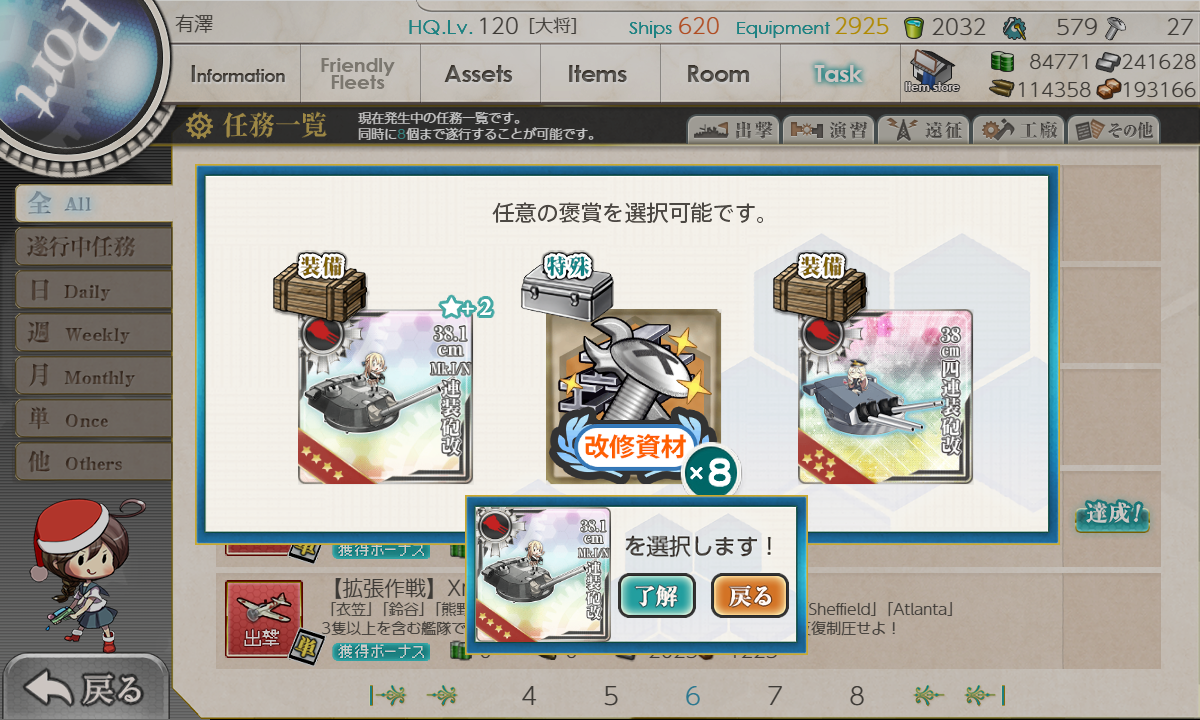Filter quests by Weekly category
1200x720 pixels.
pos(93,334)
